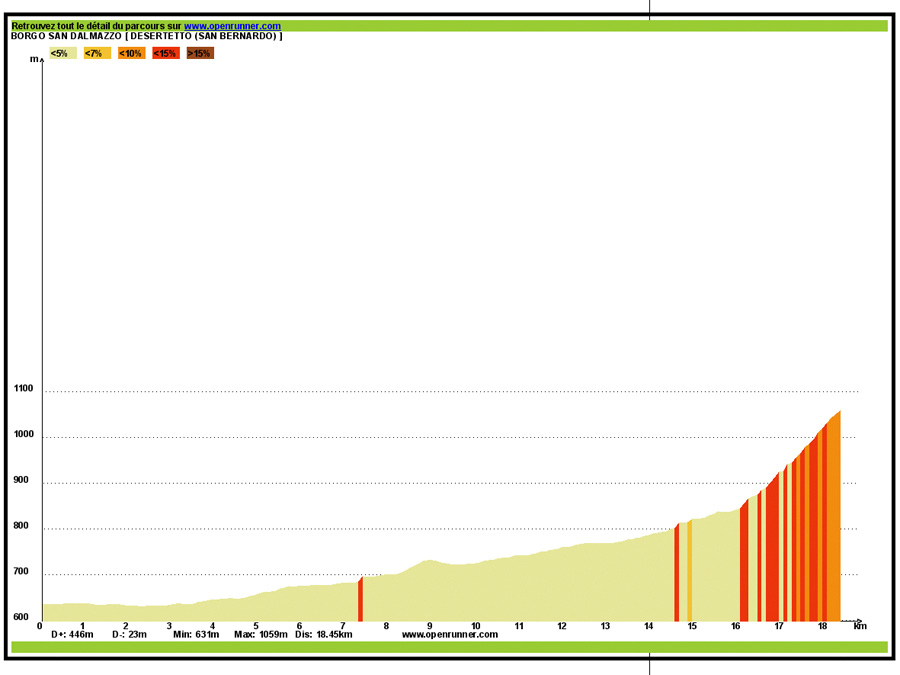900x675 pixels.
Task: Select the route title BORGO SAN DALMAZZO text
Action: click(x=67, y=36)
